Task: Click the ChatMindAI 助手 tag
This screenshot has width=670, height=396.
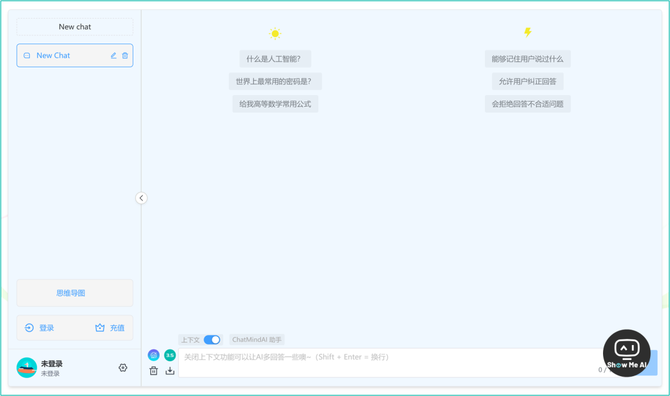Action: [x=257, y=340]
